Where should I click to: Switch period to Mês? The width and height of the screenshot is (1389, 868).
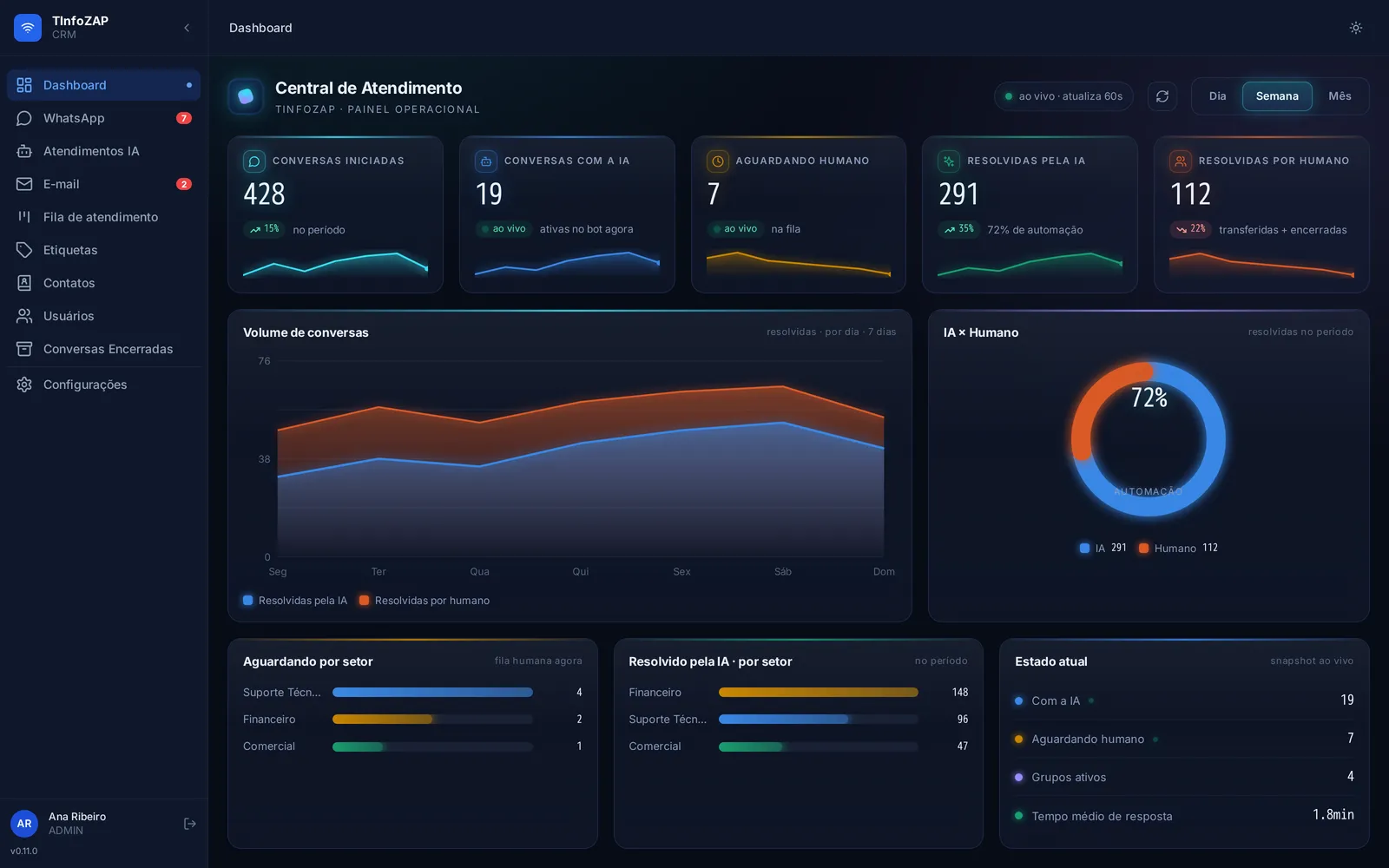[x=1340, y=96]
